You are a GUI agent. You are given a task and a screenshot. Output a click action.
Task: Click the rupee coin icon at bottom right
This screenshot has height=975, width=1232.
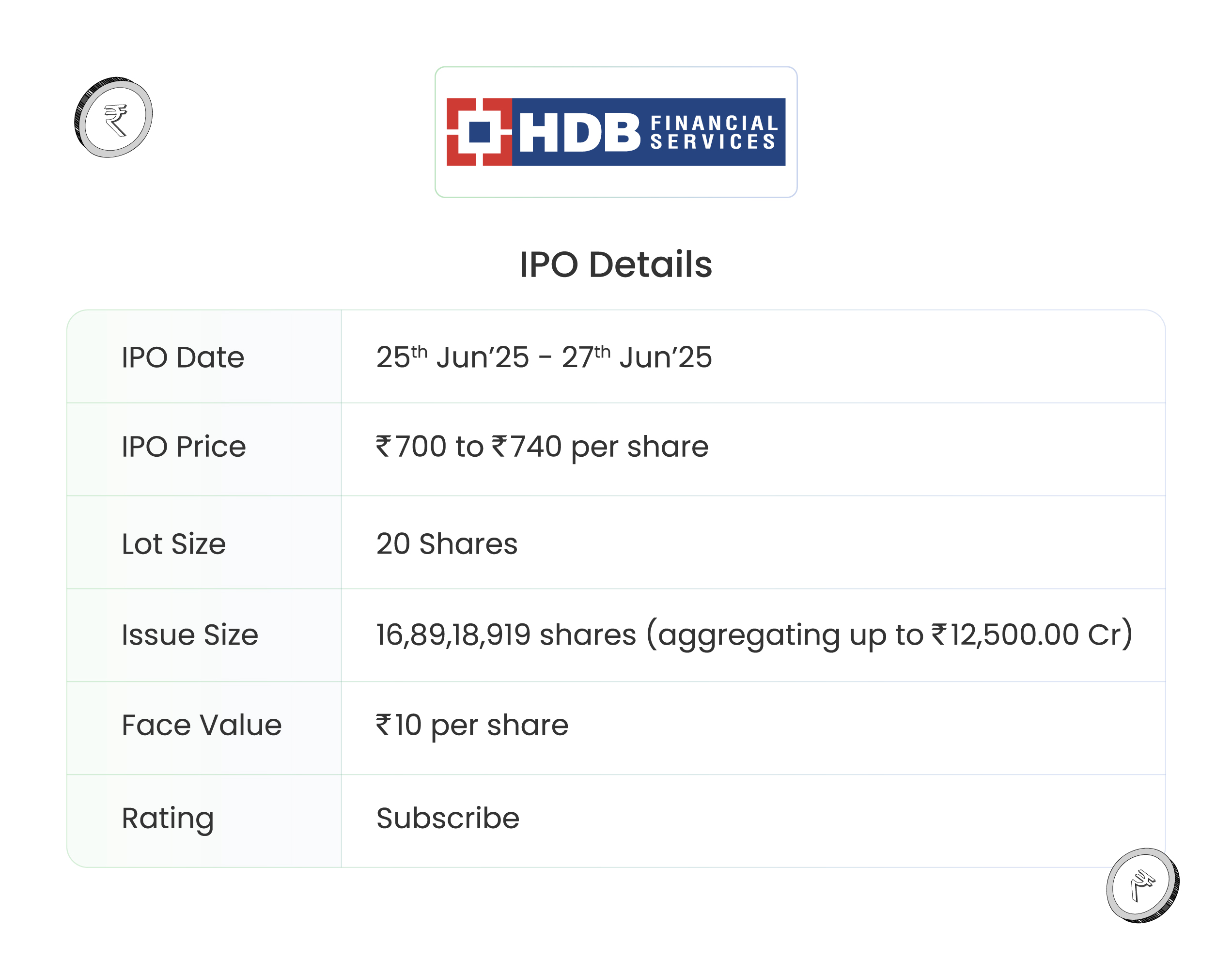pos(1142,885)
